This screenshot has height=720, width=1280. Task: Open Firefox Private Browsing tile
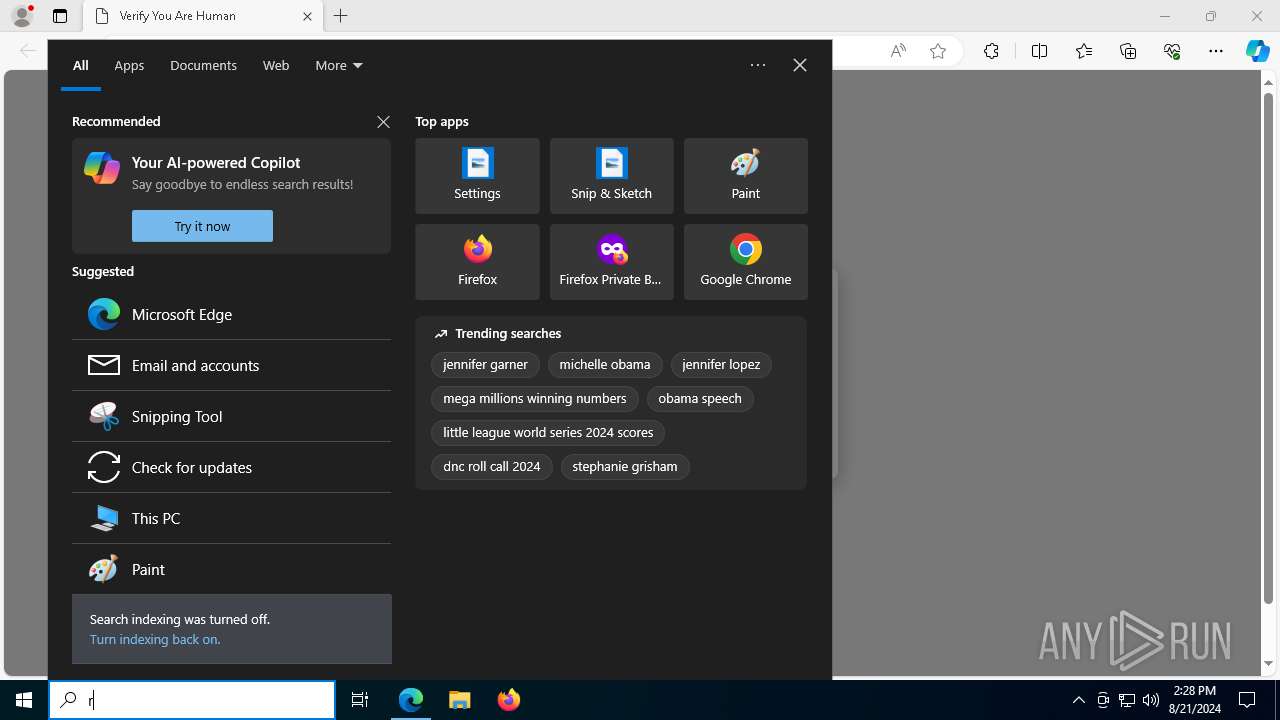tap(611, 262)
